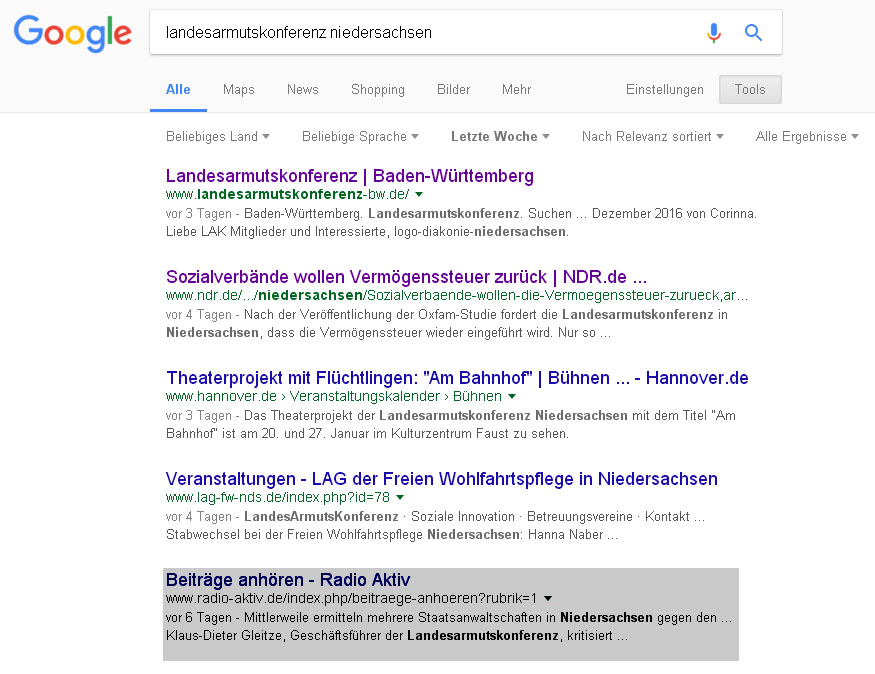Open the Einstellungen menu
The width and height of the screenshot is (875, 674).
[x=664, y=89]
